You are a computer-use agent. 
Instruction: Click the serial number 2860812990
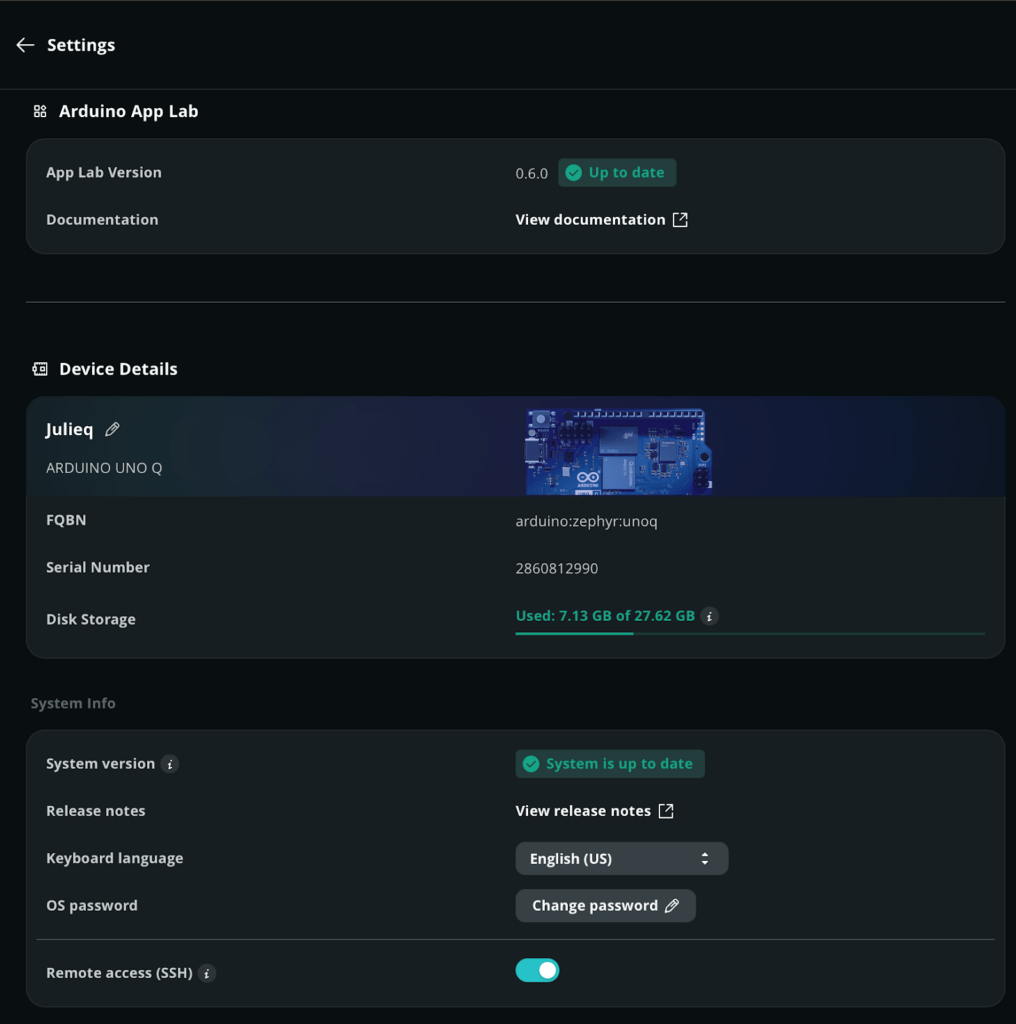click(x=557, y=568)
